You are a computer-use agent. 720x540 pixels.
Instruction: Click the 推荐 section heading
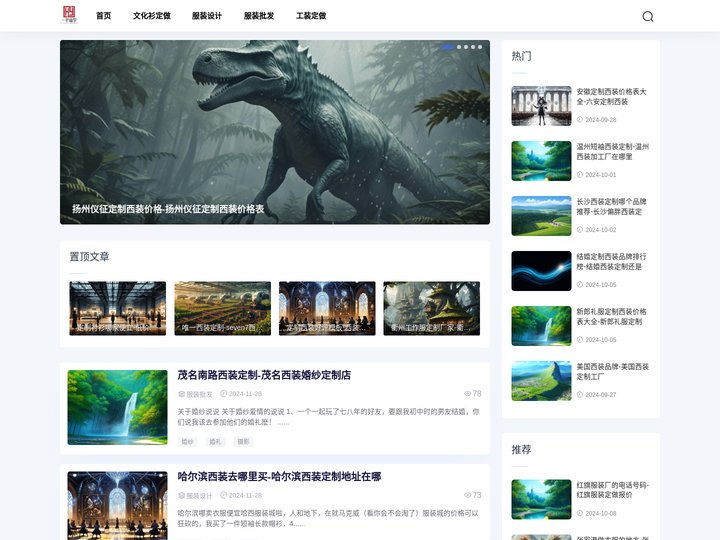tap(522, 450)
